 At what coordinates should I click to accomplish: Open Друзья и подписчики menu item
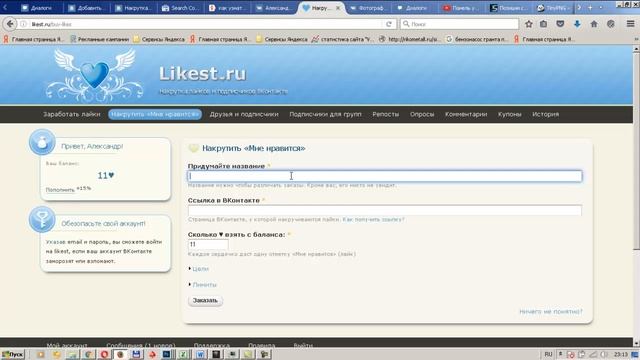point(244,114)
